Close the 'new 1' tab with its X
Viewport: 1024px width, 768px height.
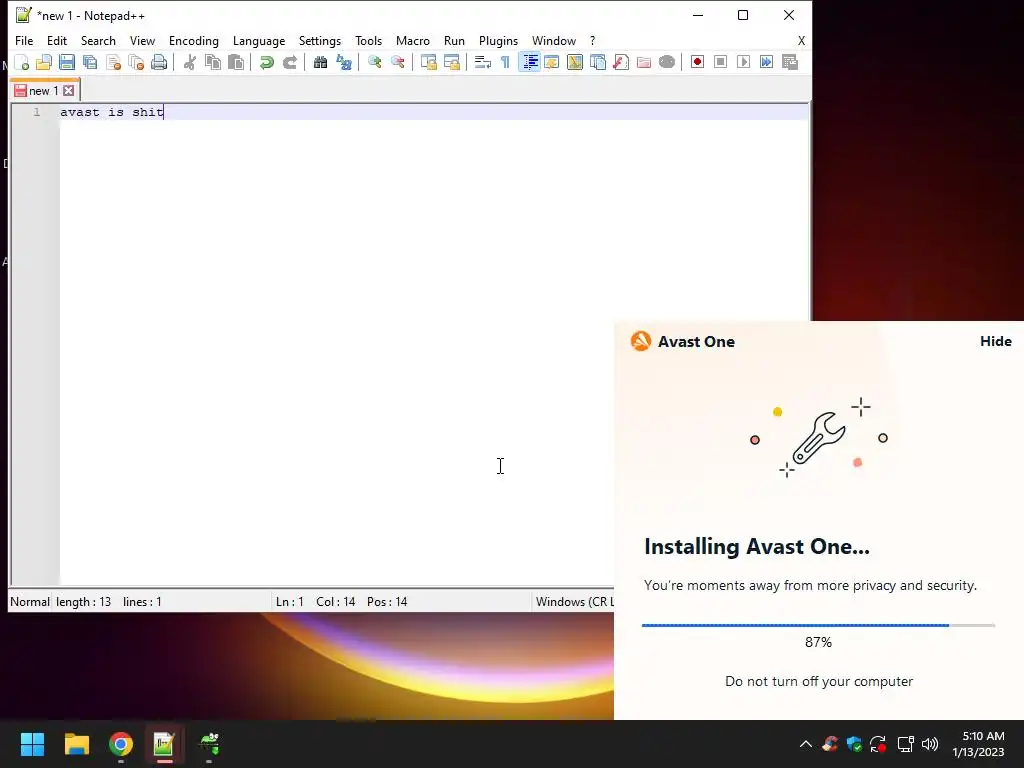click(69, 91)
